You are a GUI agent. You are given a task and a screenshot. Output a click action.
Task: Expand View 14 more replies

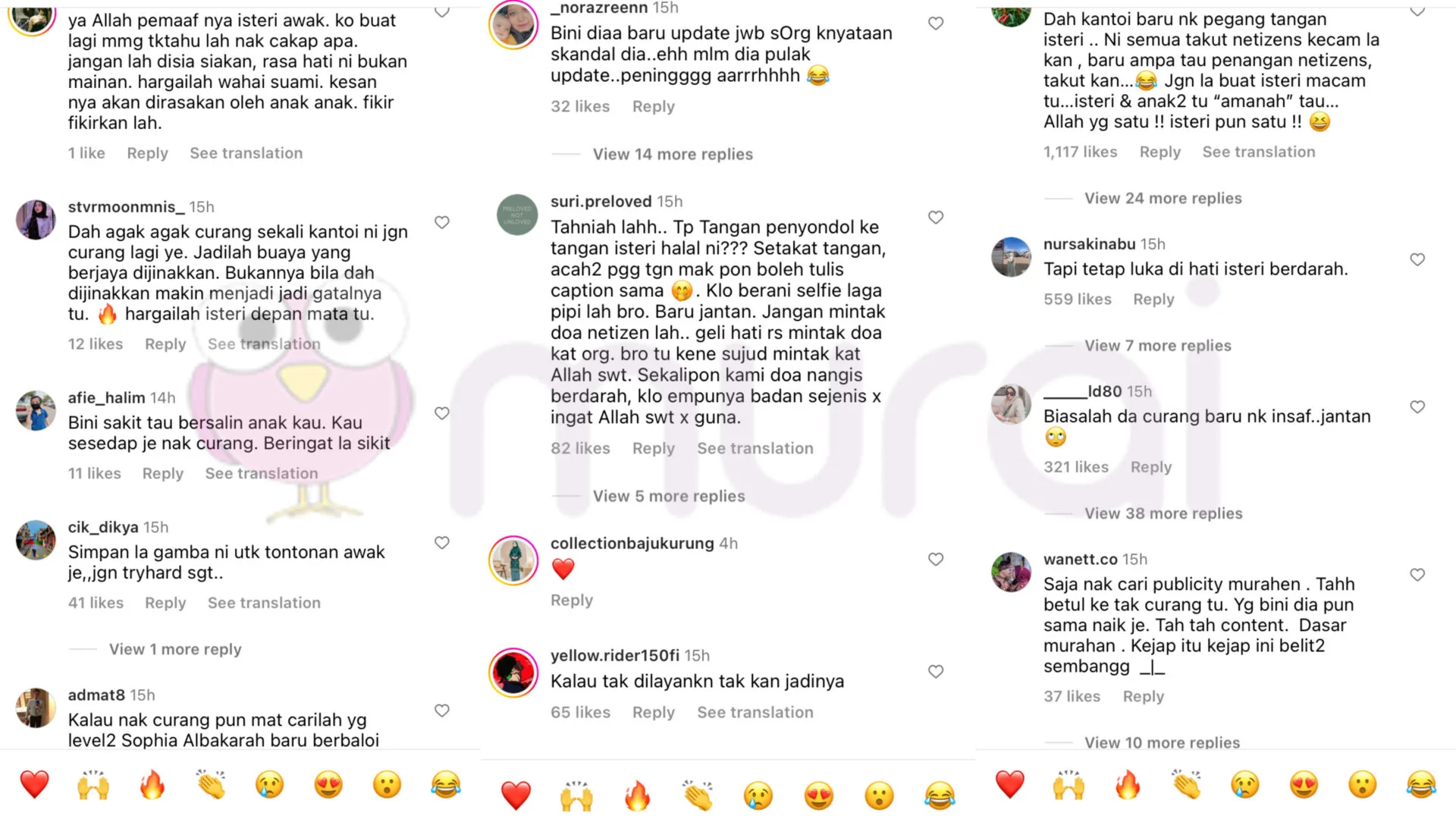tap(673, 154)
